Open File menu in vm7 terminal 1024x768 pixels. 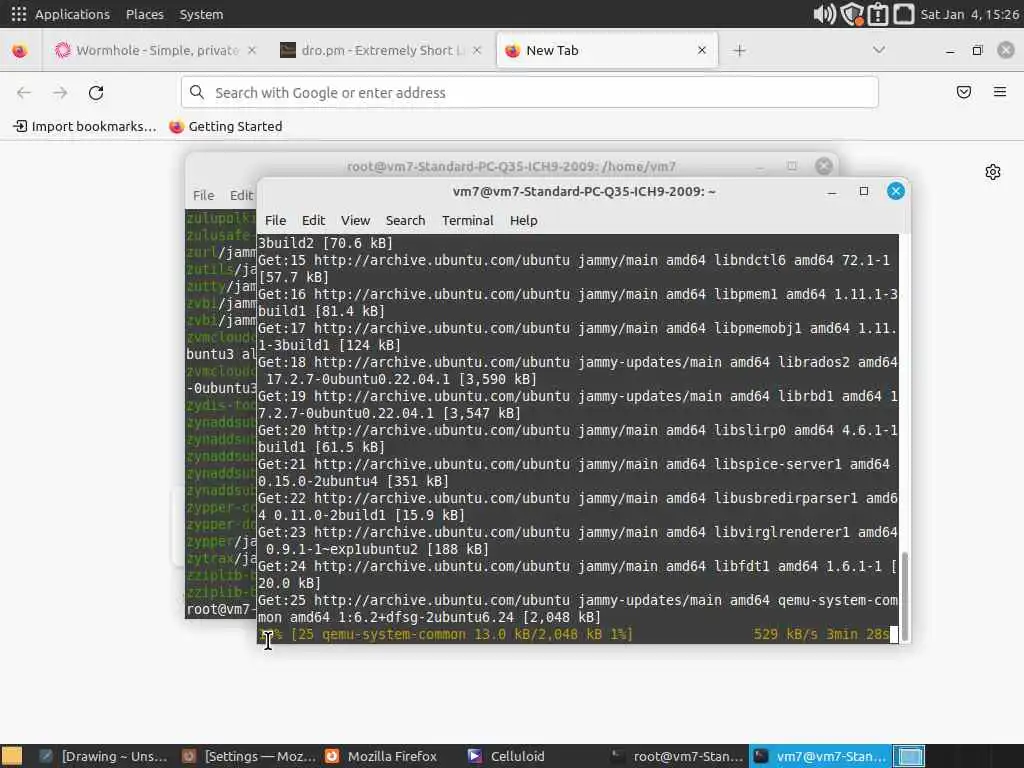(x=275, y=220)
